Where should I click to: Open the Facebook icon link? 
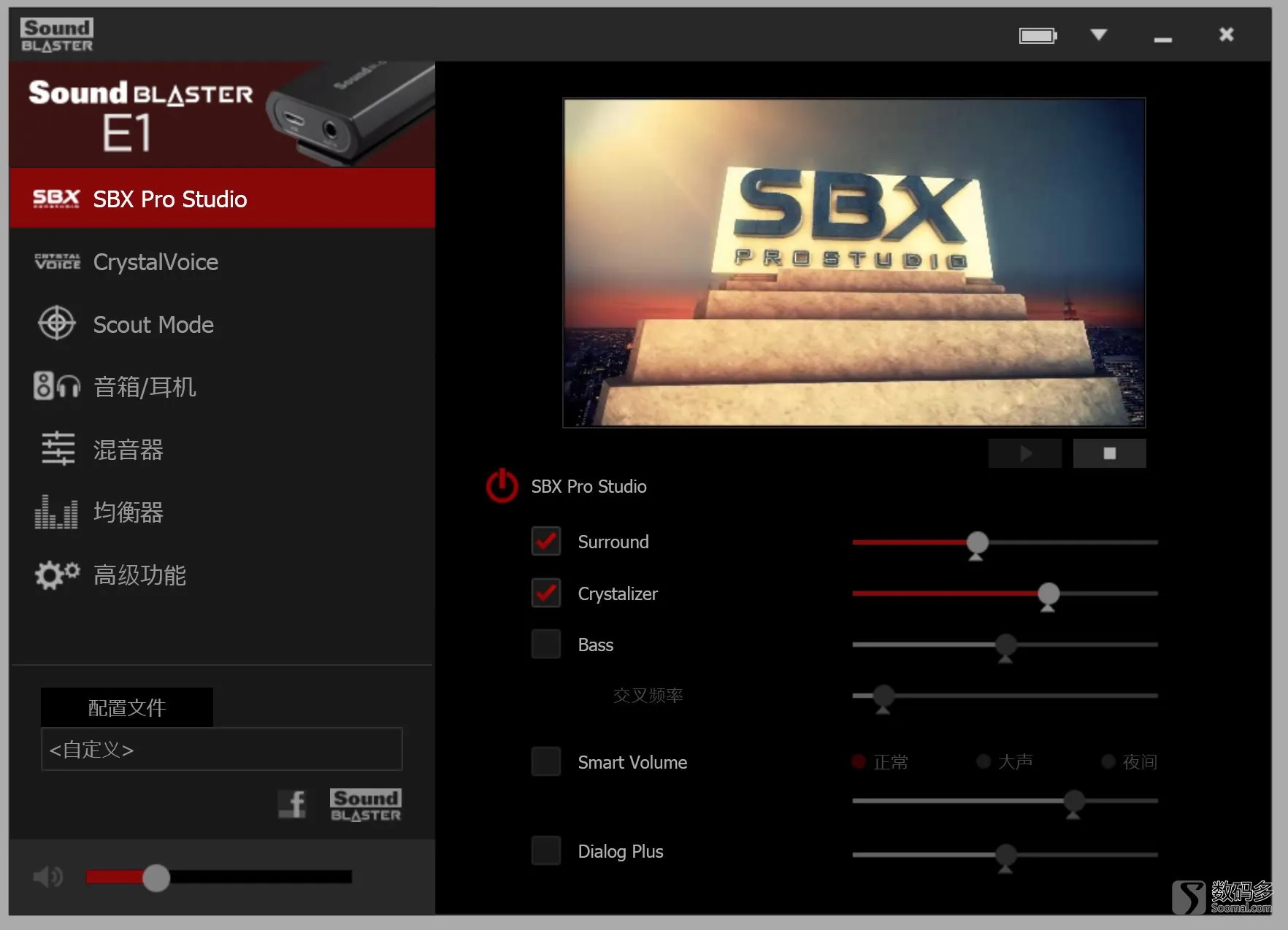click(x=292, y=804)
